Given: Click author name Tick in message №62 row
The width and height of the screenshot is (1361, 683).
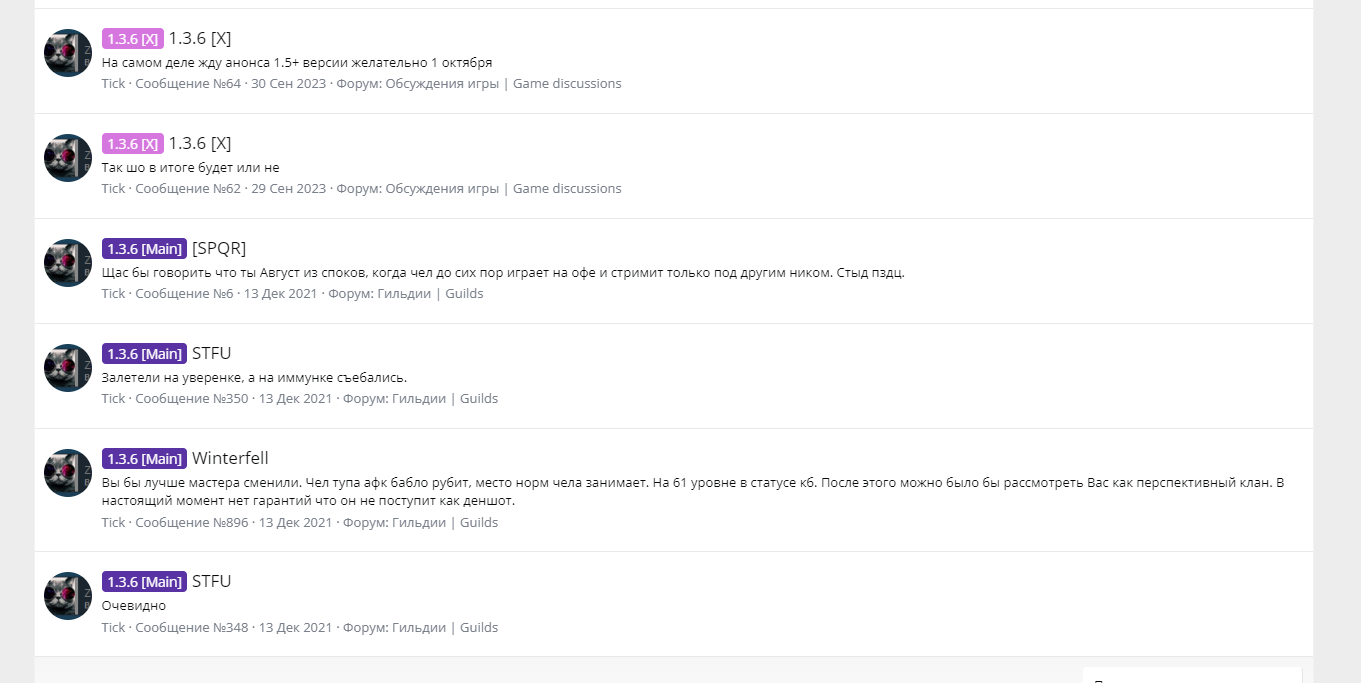Looking at the screenshot, I should 113,189.
